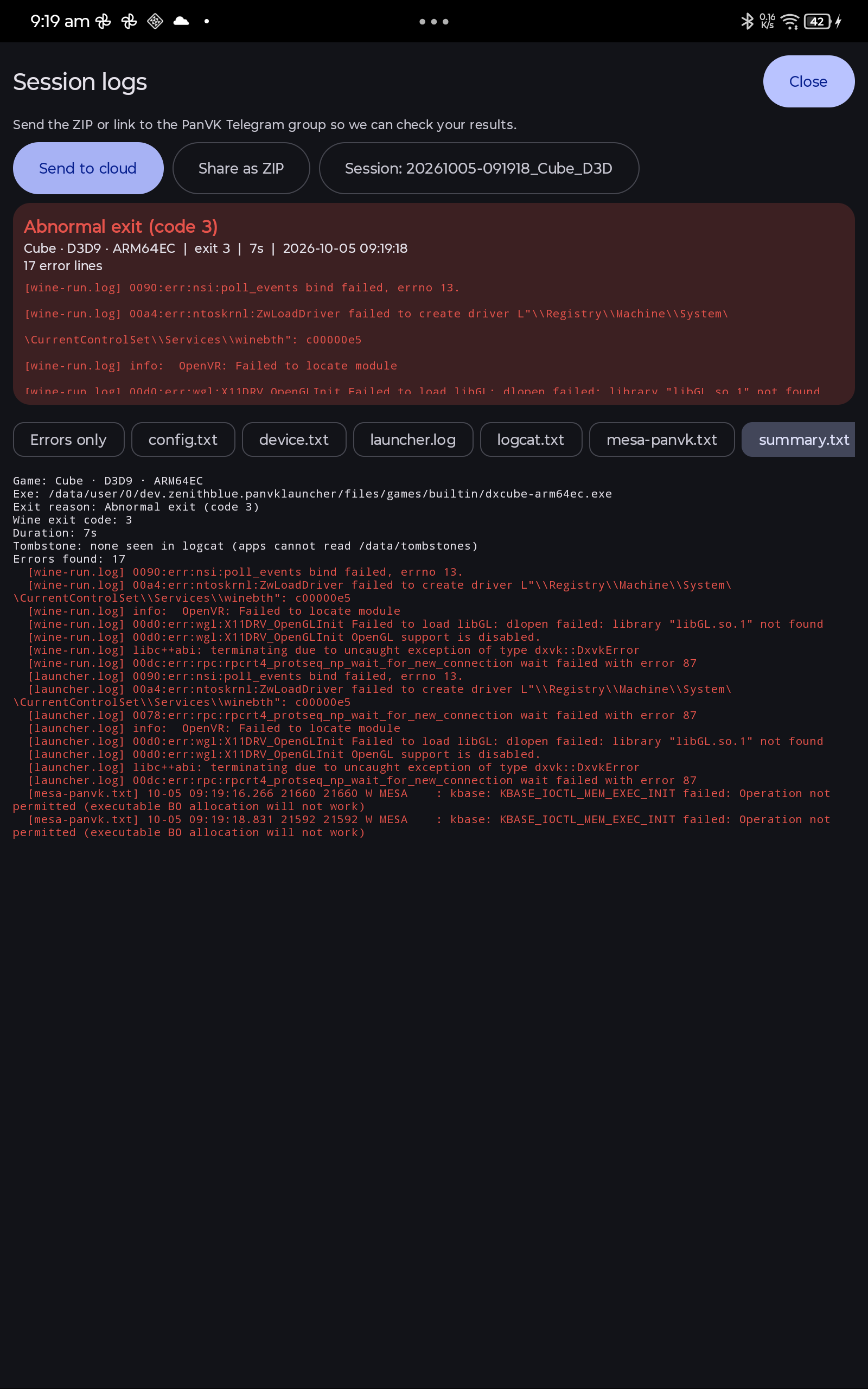868x1389 pixels.
Task: Tap the 'Send the ZIP or link' instruction text
Action: pos(265,125)
